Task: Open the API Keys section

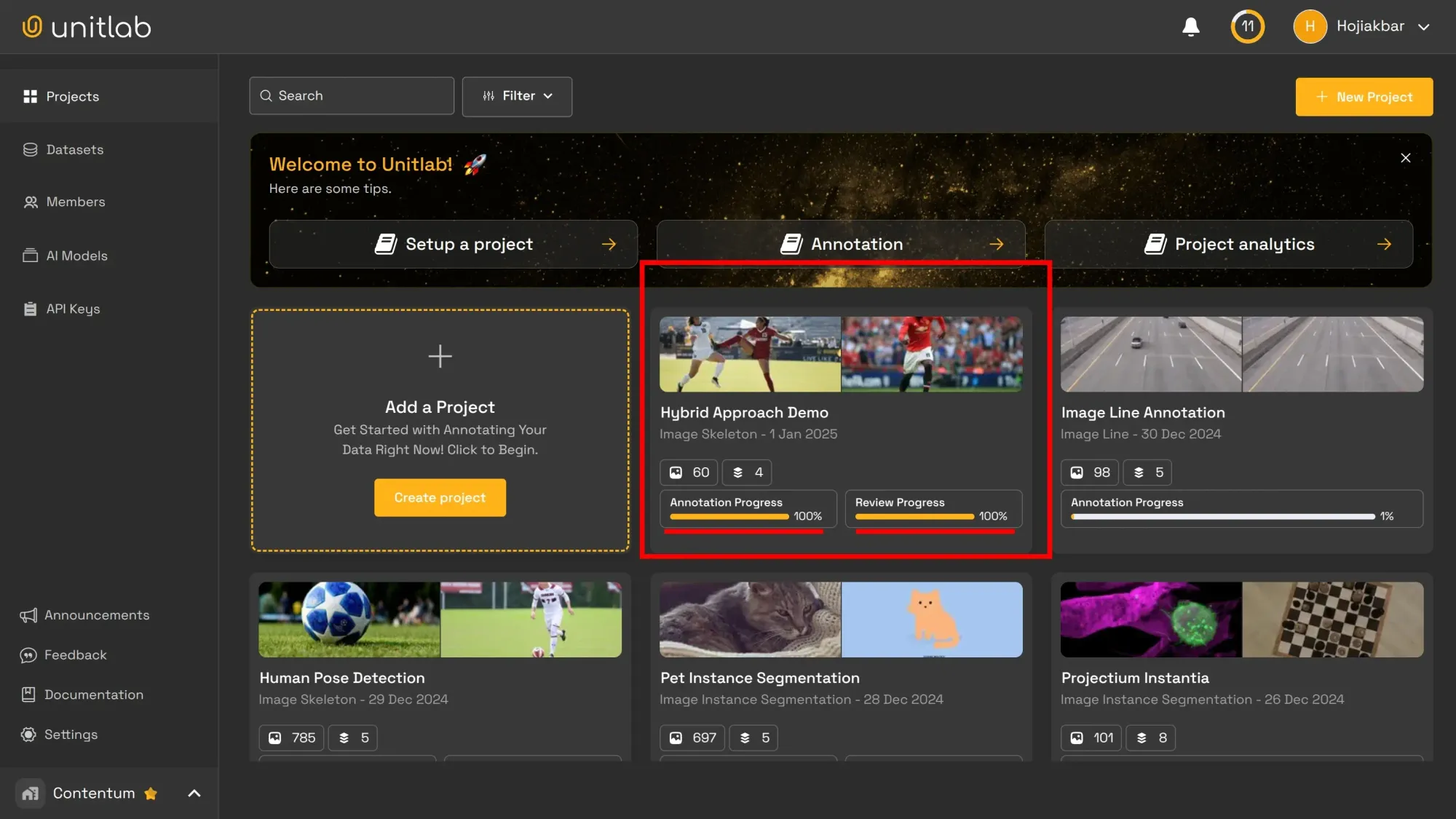Action: [x=72, y=309]
